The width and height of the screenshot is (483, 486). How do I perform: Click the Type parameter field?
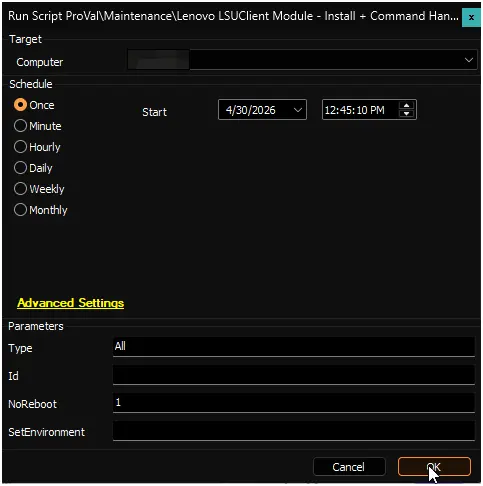click(294, 347)
